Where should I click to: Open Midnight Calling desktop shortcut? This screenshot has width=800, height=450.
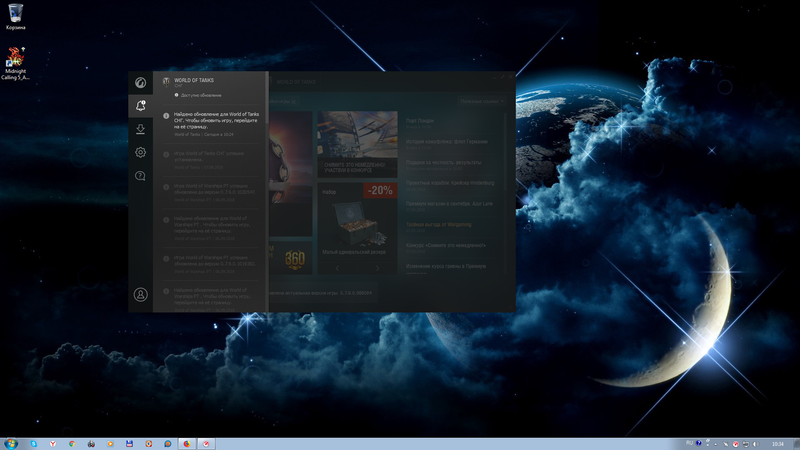[15, 64]
